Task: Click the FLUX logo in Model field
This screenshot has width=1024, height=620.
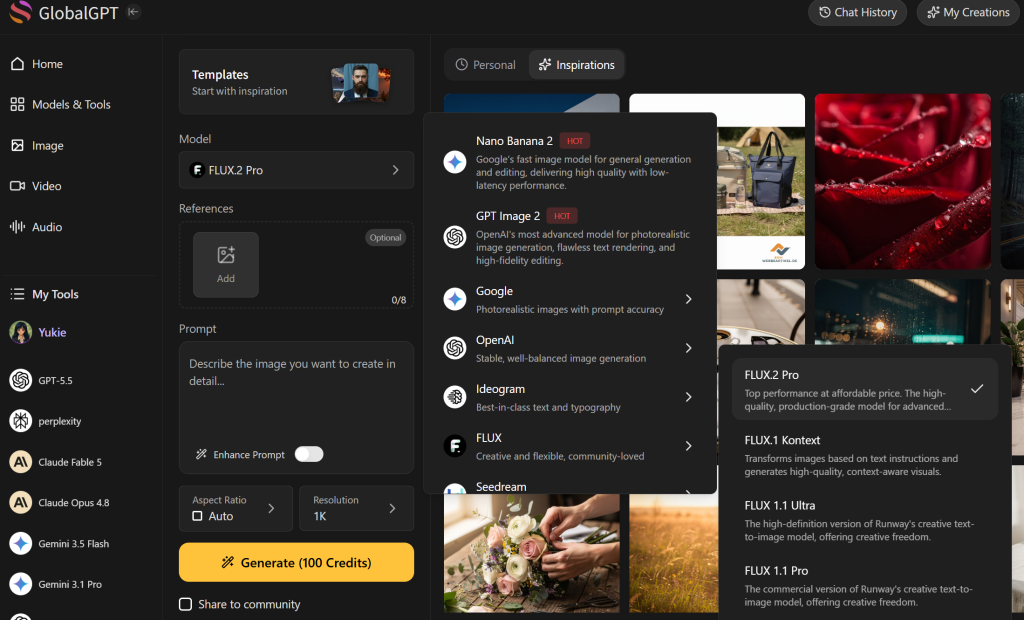Action: click(197, 170)
